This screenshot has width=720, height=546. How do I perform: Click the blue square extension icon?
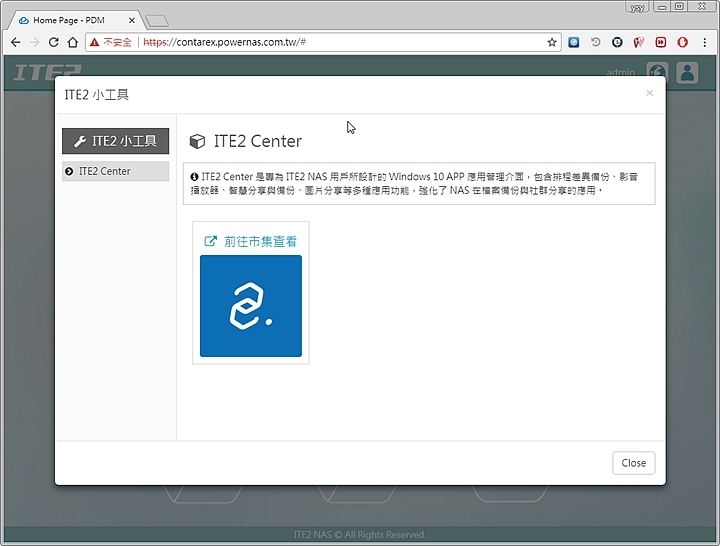coord(574,42)
